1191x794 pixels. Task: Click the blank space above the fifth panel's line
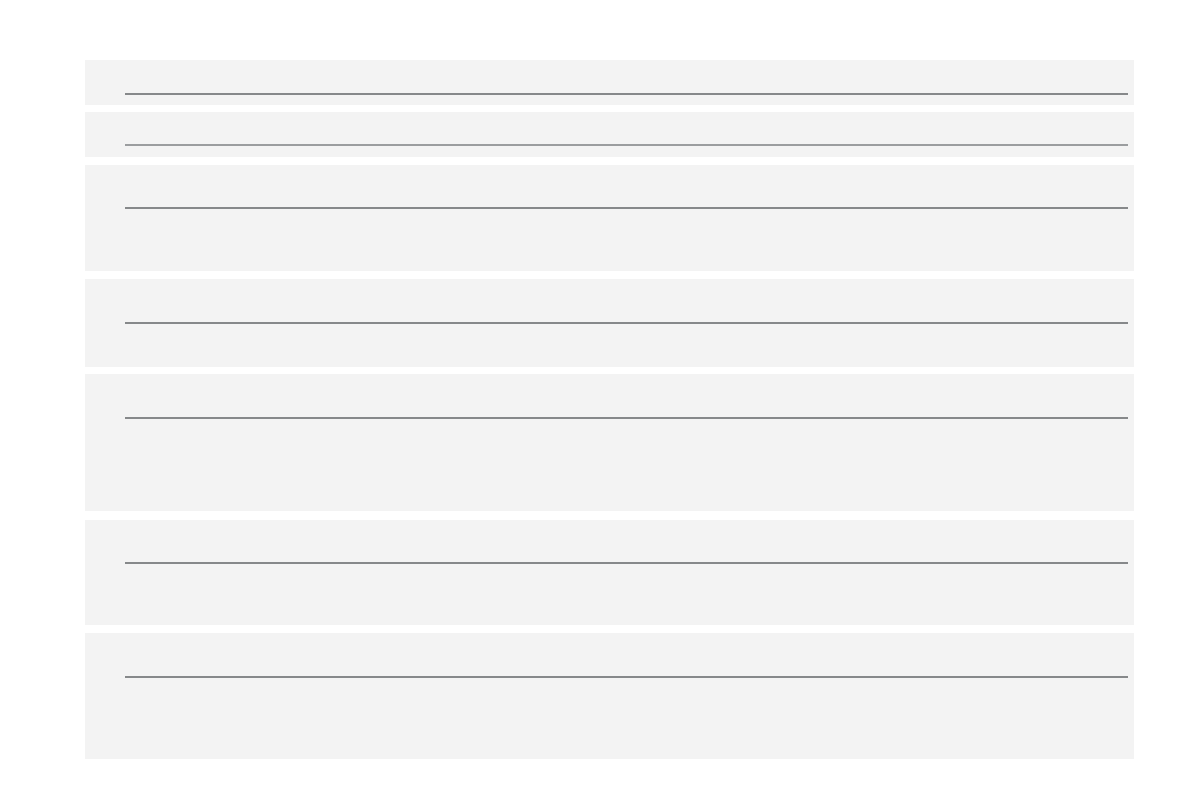(x=625, y=396)
